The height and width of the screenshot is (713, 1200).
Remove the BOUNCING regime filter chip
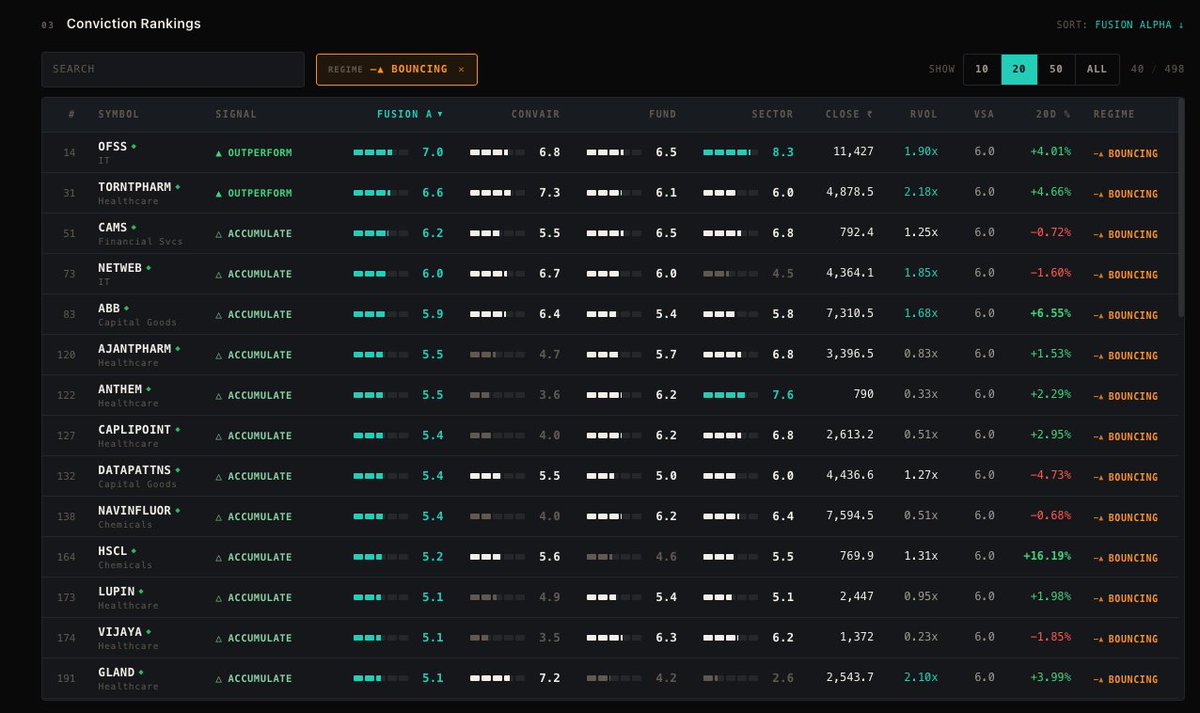click(x=461, y=69)
